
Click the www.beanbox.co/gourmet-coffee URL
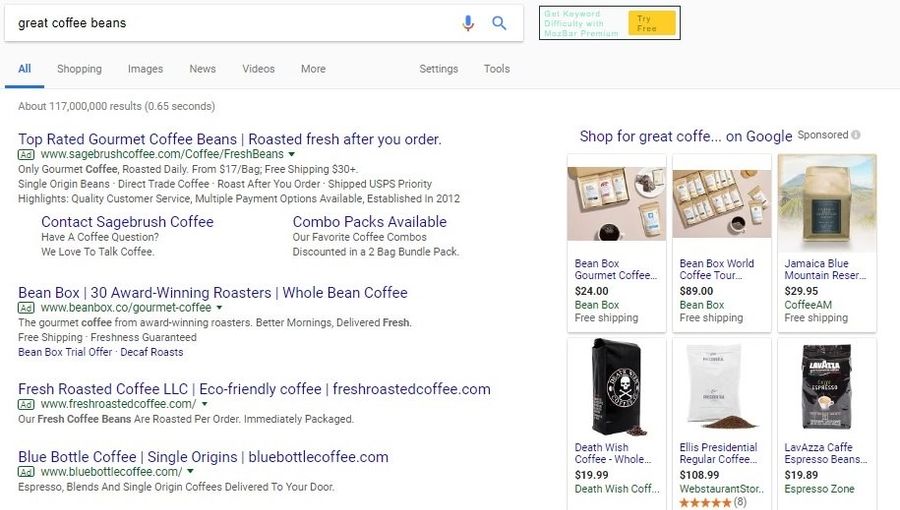126,308
